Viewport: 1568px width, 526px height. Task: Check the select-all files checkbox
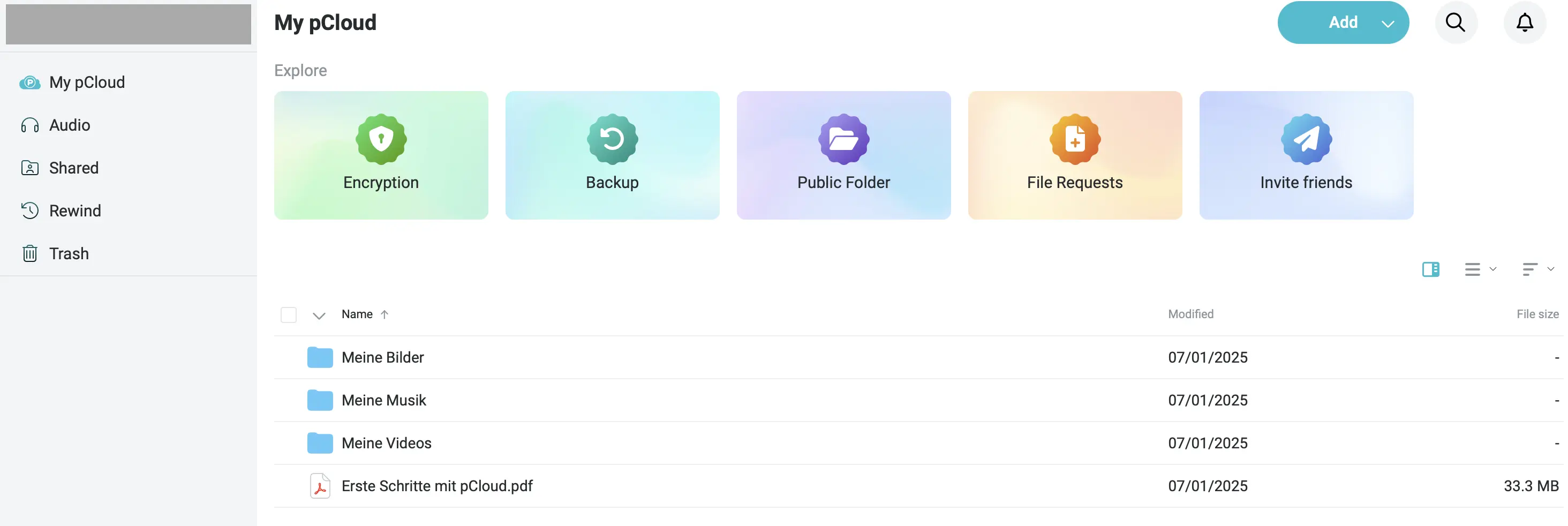289,315
